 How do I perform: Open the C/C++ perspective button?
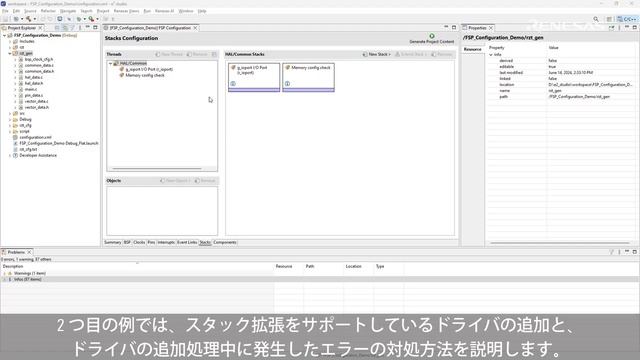(627, 19)
